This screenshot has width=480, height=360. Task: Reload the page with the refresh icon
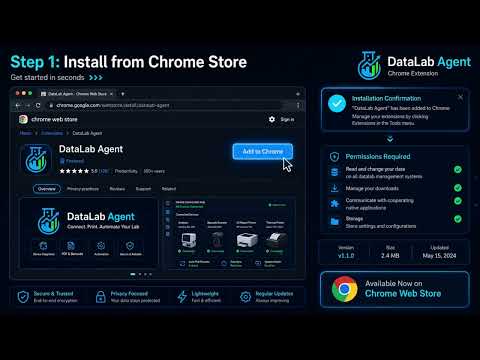point(38,105)
